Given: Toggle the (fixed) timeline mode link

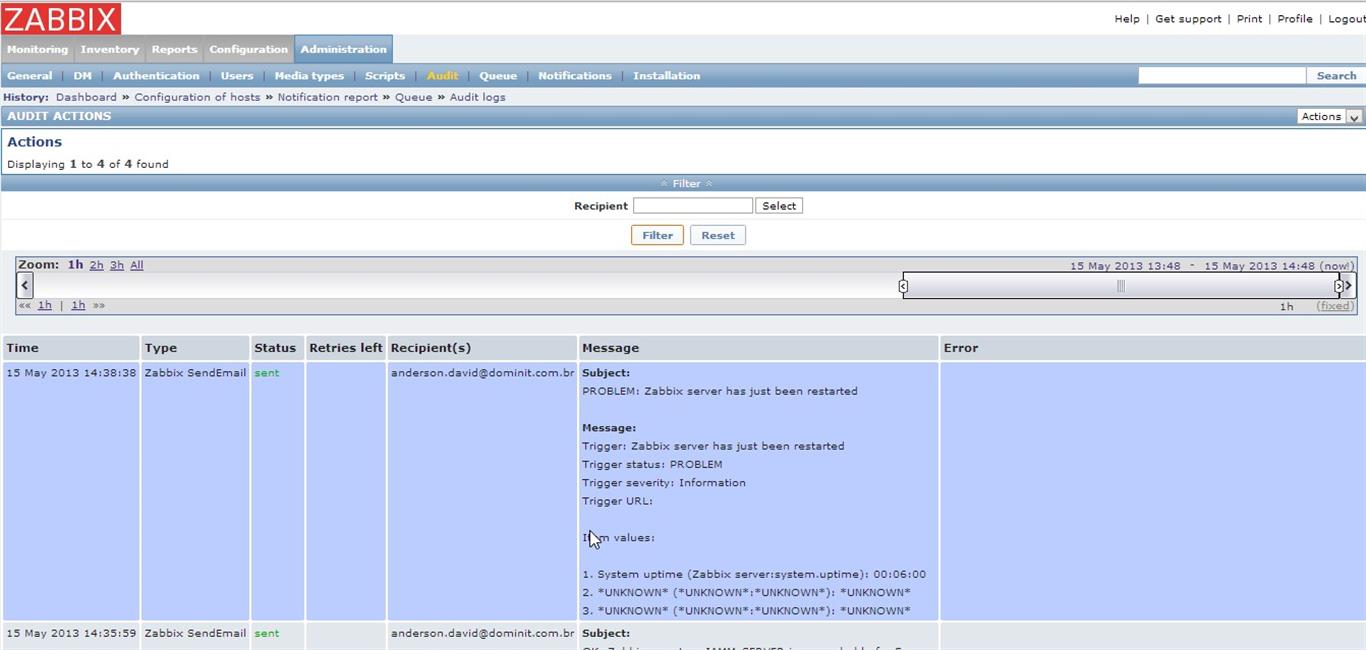Looking at the screenshot, I should coord(1335,306).
